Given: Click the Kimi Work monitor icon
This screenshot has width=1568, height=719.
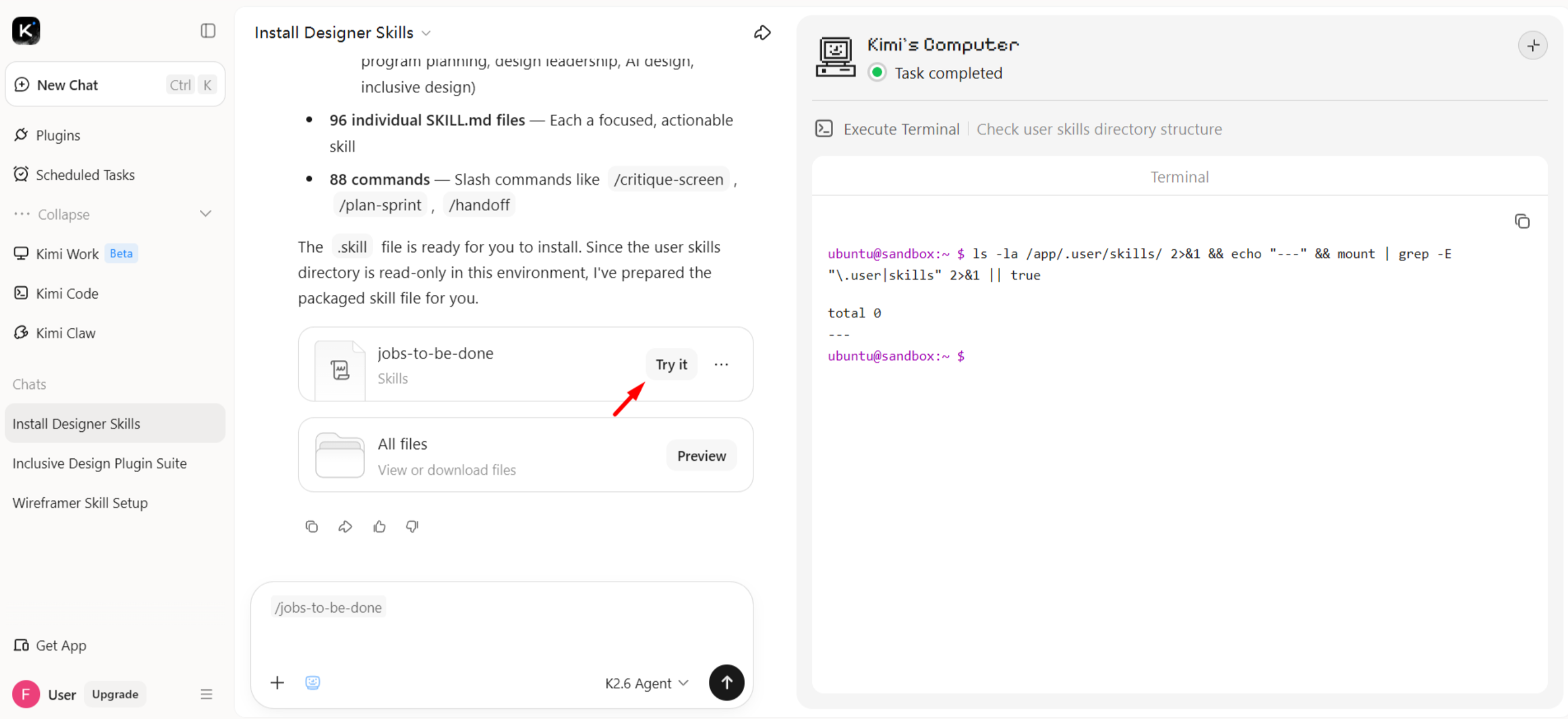Looking at the screenshot, I should (21, 253).
